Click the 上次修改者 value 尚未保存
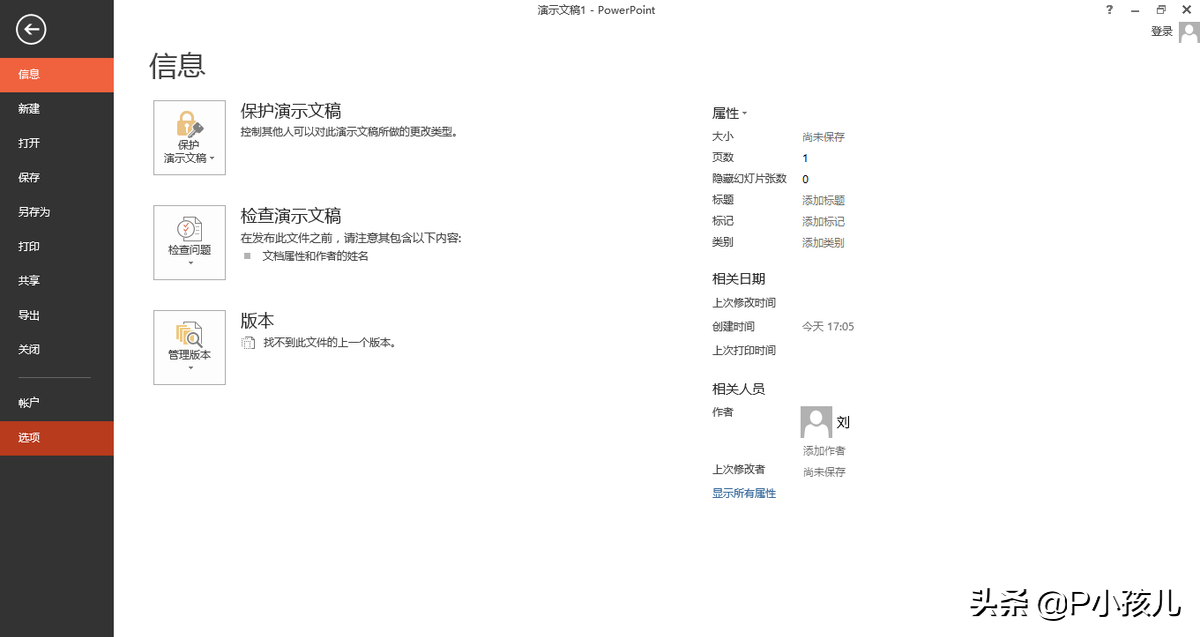1200x637 pixels. [824, 472]
